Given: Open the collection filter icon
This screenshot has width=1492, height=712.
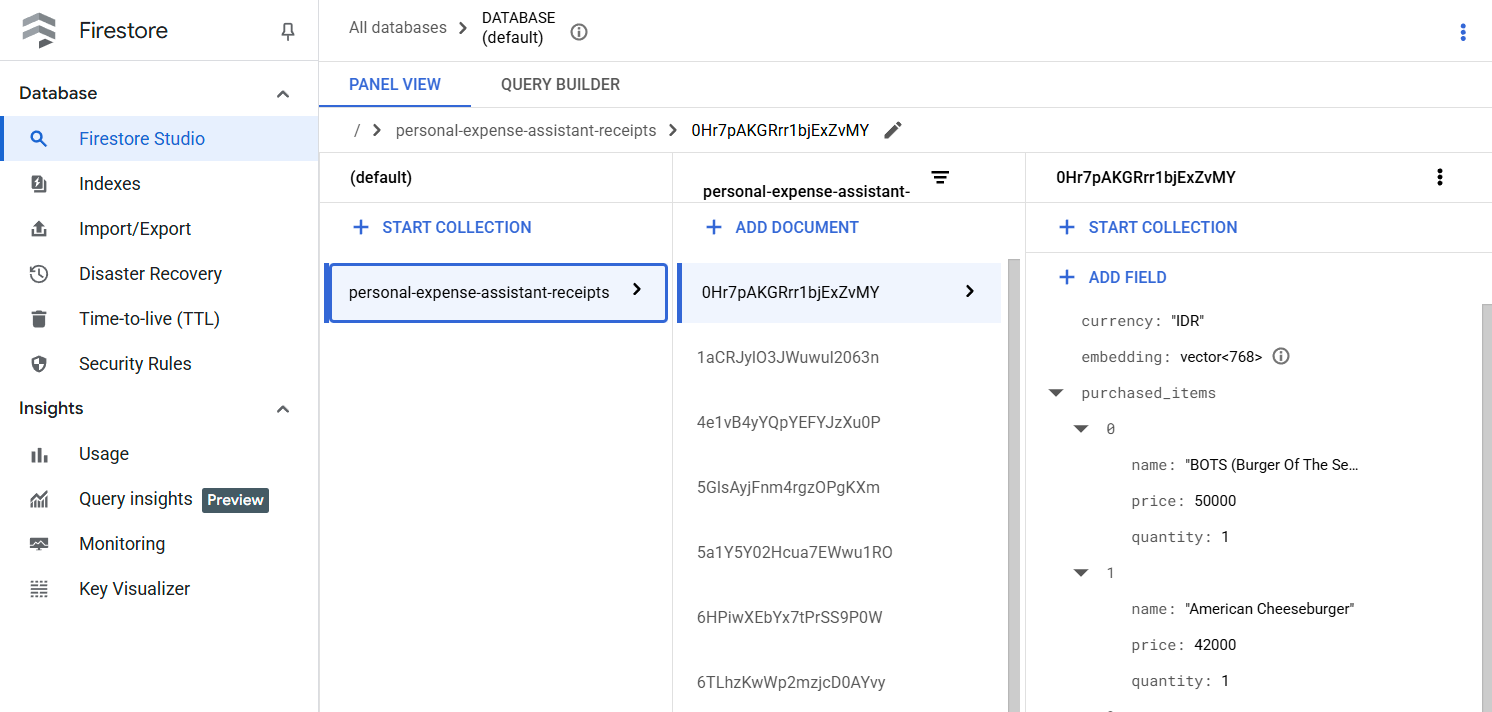Looking at the screenshot, I should coord(940,178).
